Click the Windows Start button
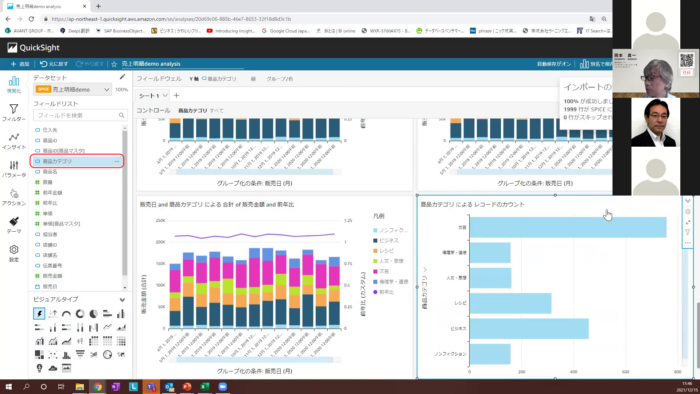 8,387
